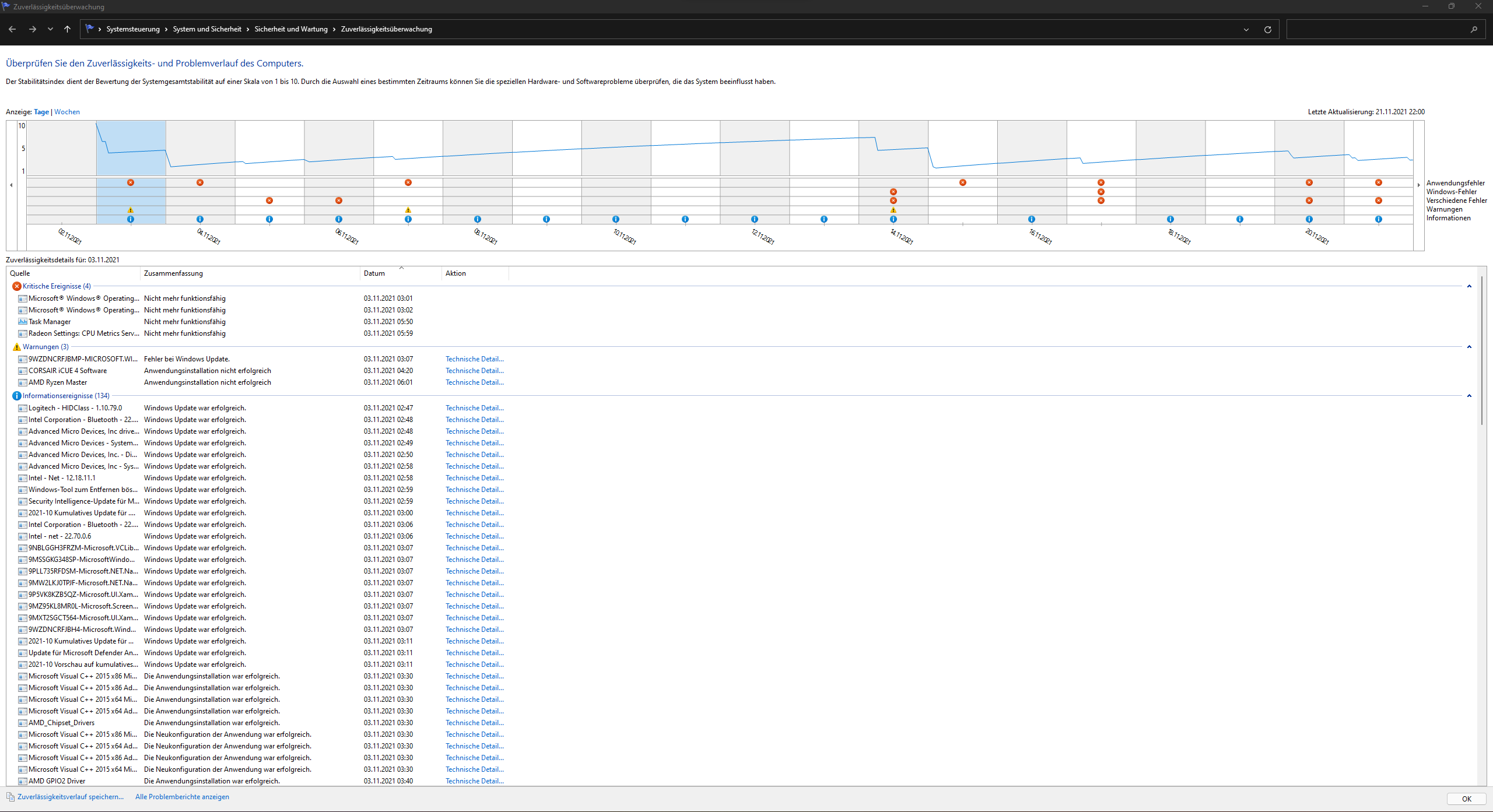Click warning triangle icon on 03.11.2021 column
Viewport: 1493px width, 812px height.
[131, 210]
